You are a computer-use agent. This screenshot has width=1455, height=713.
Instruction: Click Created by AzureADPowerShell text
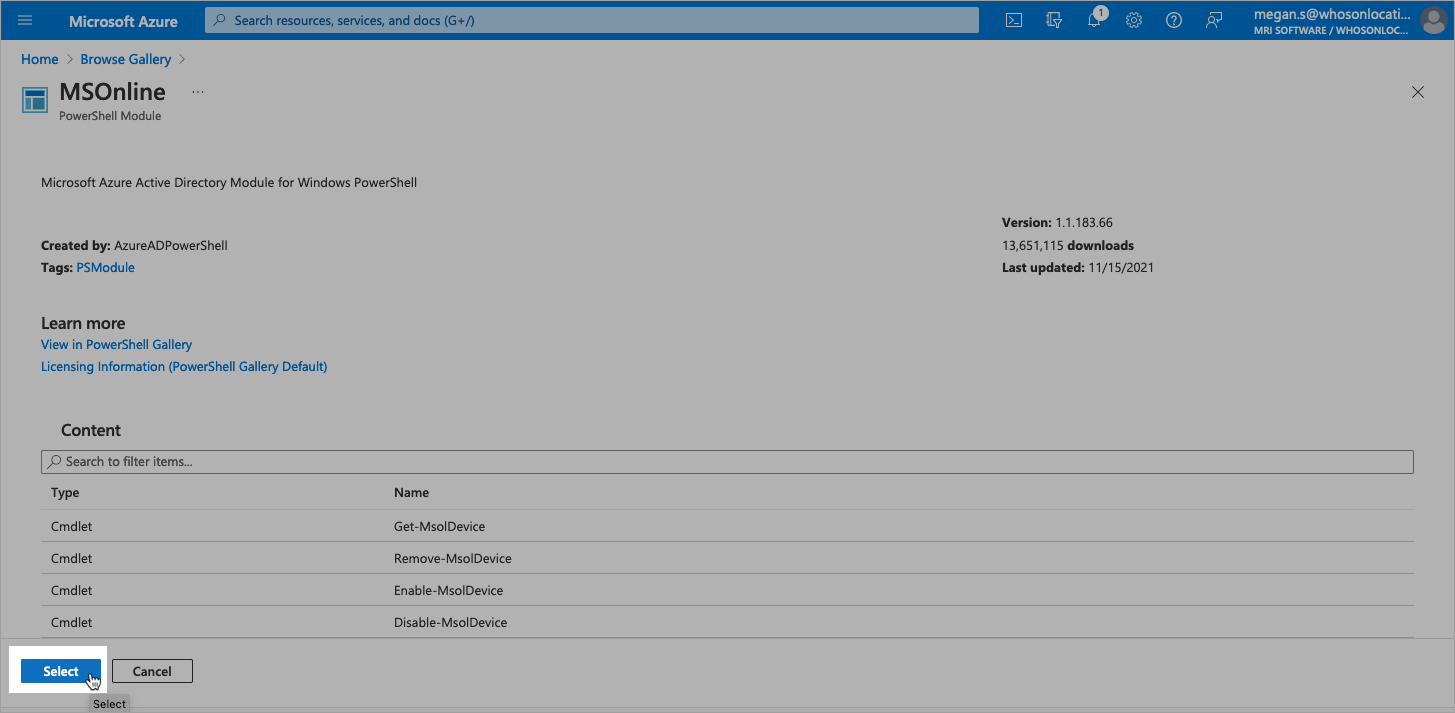click(x=134, y=245)
